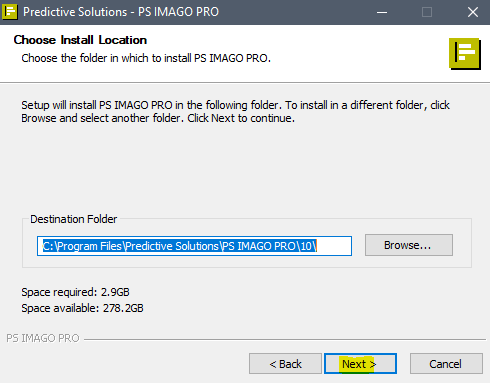Click the 'Space available: 278.2GB' text
The width and height of the screenshot is (490, 383).
pyautogui.click(x=82, y=308)
